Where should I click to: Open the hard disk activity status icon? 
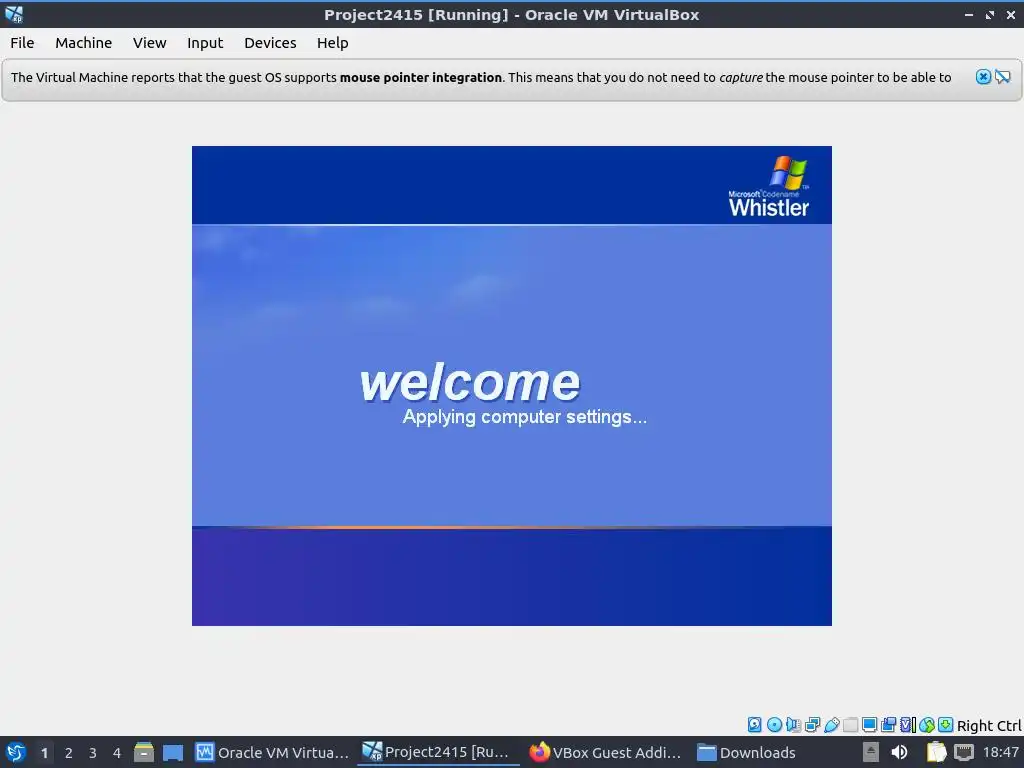[x=754, y=724]
